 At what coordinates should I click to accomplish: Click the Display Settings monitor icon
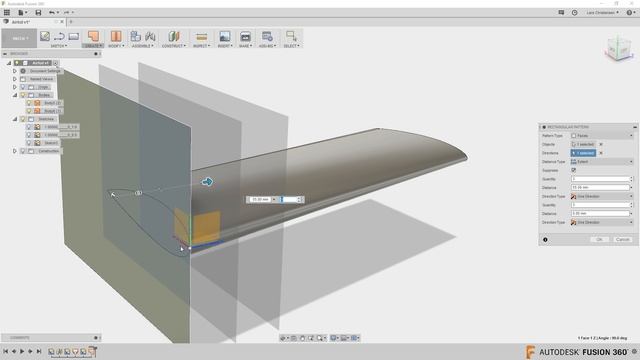(x=334, y=338)
